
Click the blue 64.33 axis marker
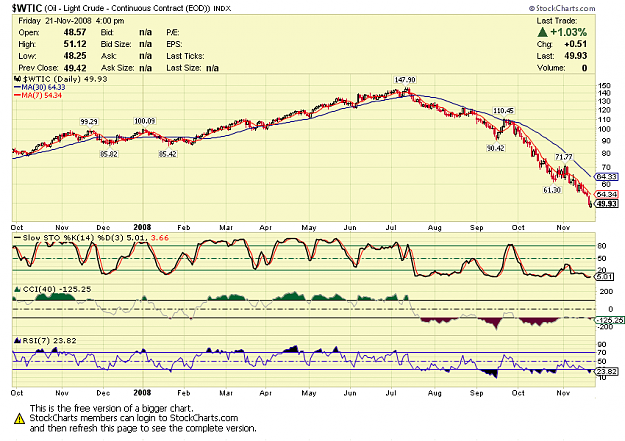click(x=607, y=176)
